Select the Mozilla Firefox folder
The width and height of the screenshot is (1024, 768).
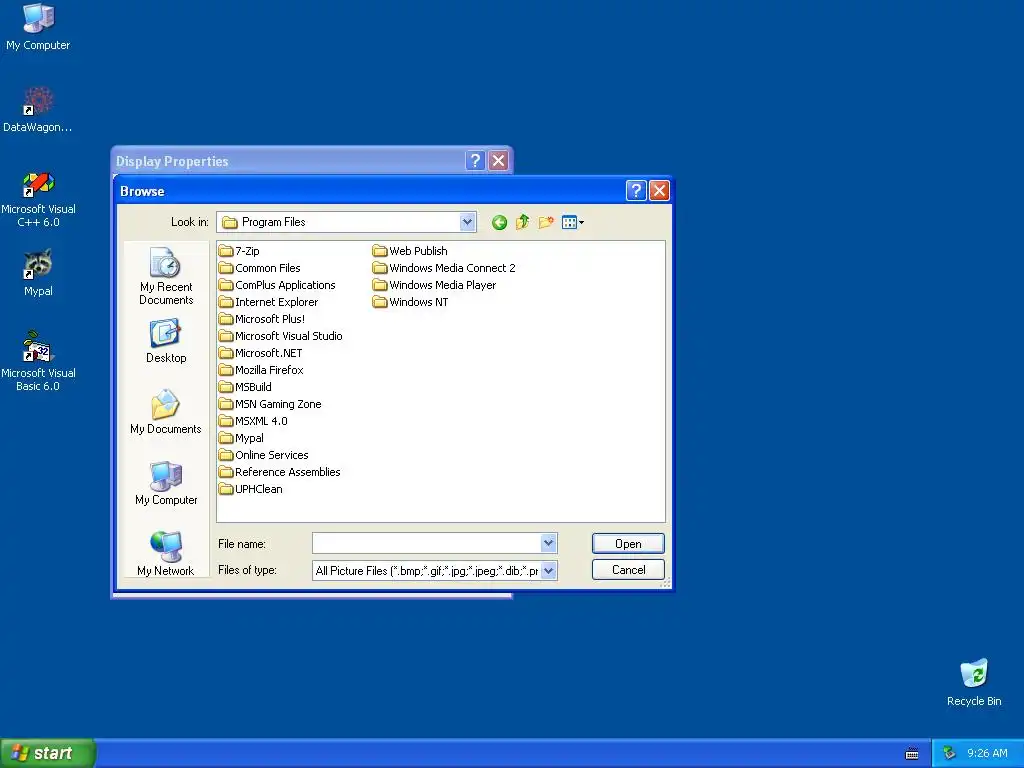[x=261, y=370]
